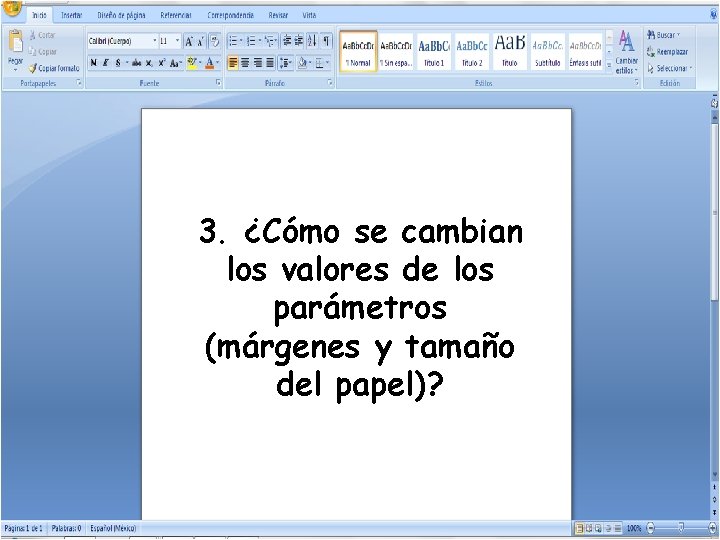Shrink font size with the shrink-font icon

201,41
